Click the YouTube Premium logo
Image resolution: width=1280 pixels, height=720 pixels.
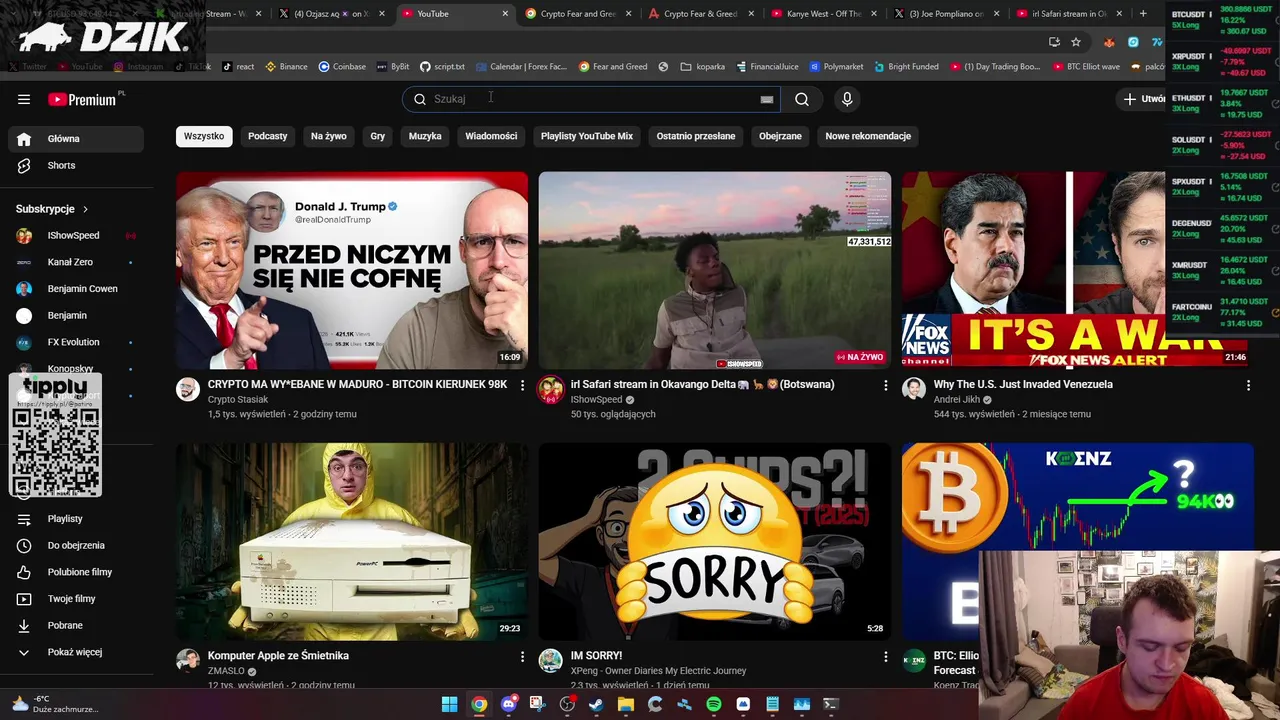point(82,99)
